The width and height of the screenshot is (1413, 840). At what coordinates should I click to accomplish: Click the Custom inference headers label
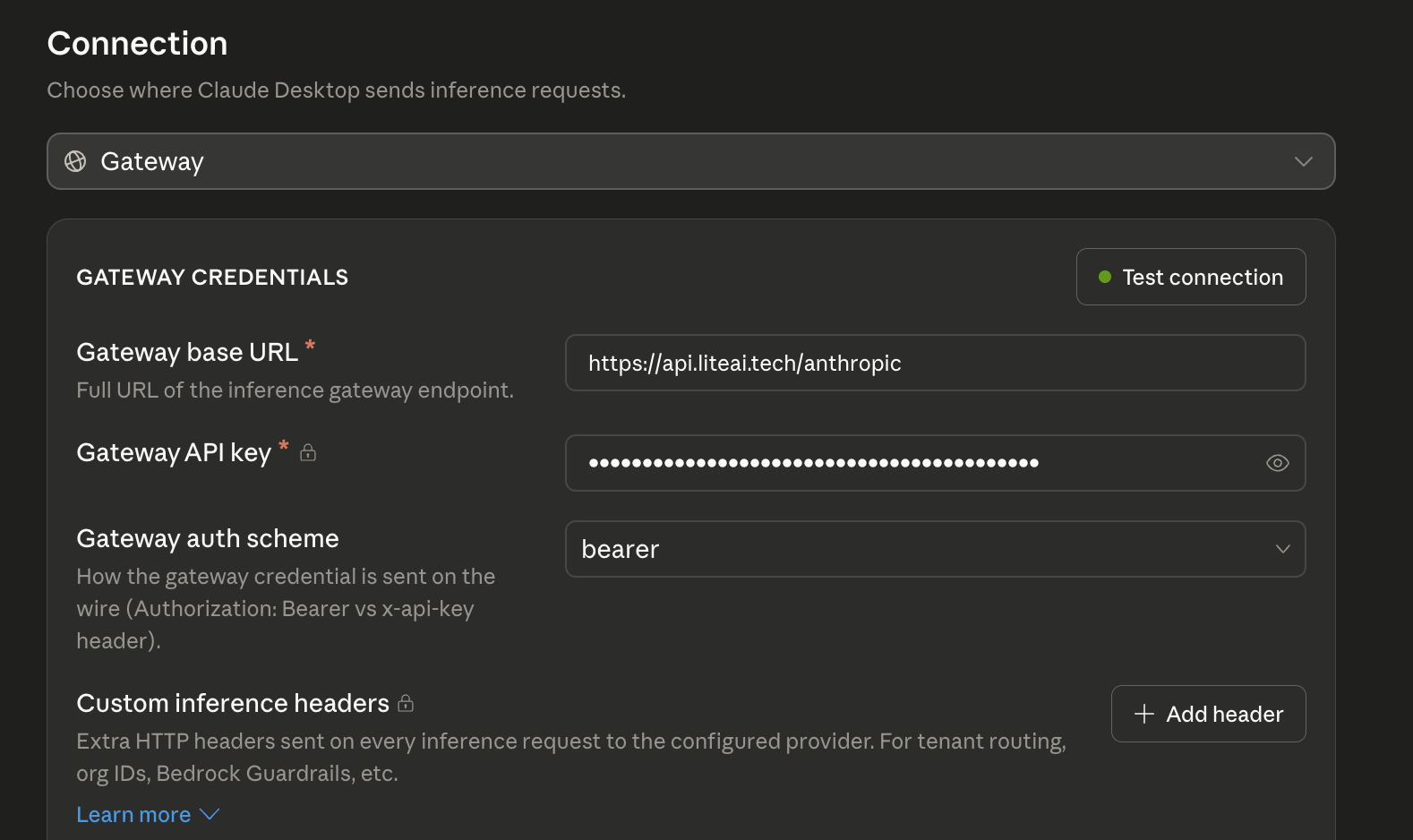pyautogui.click(x=233, y=703)
